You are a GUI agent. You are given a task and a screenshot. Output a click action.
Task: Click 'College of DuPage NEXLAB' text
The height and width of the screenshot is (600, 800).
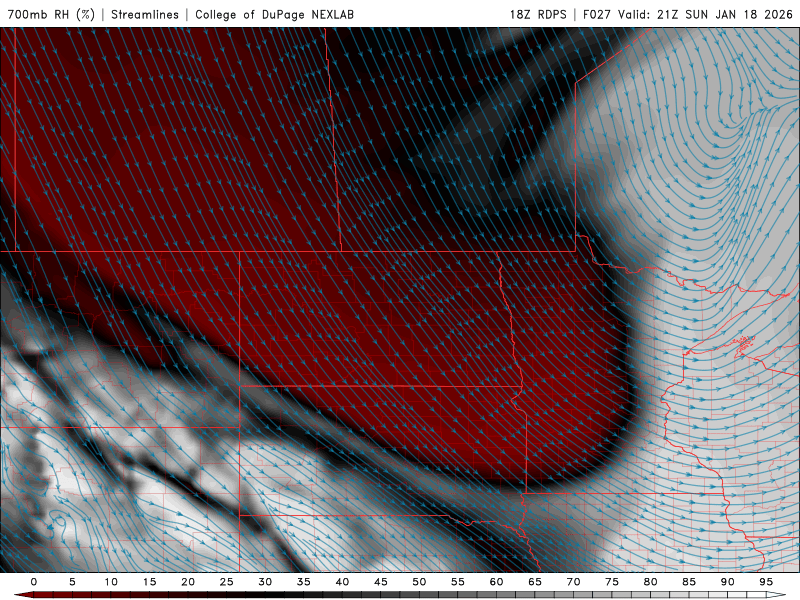tap(274, 14)
